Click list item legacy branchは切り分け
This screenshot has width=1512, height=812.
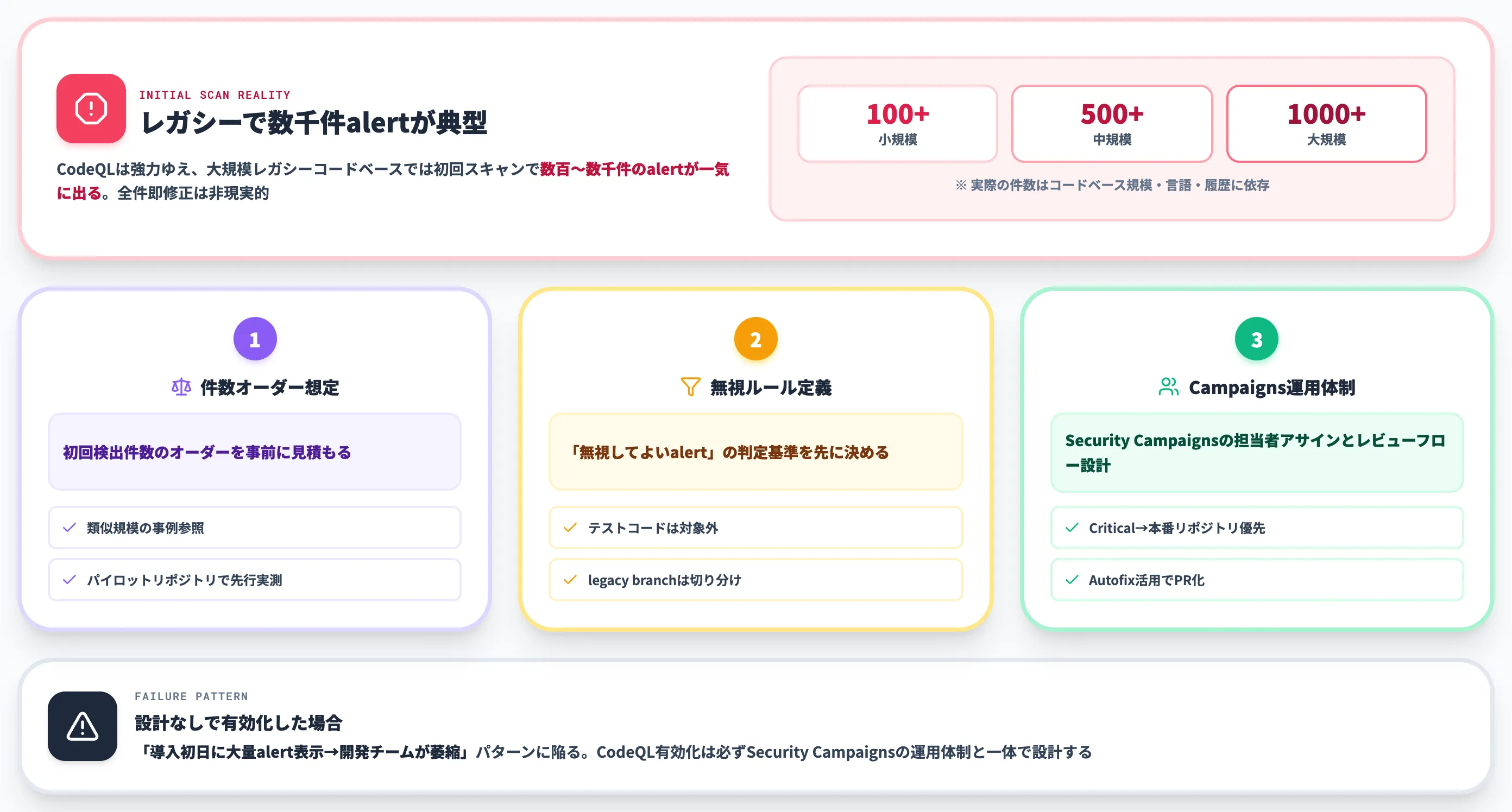click(x=756, y=580)
